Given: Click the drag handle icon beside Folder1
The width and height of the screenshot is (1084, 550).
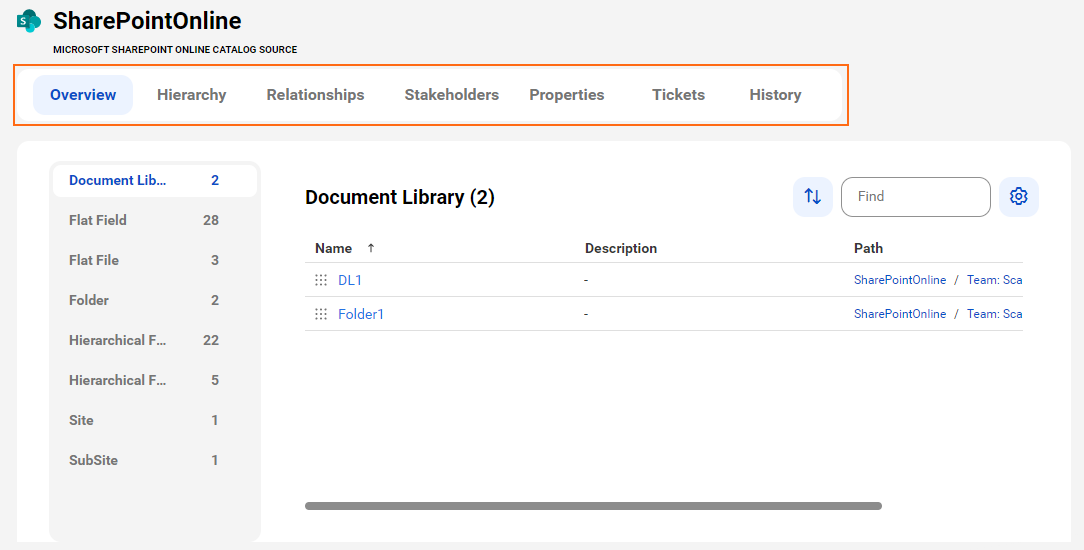Looking at the screenshot, I should click(x=321, y=314).
